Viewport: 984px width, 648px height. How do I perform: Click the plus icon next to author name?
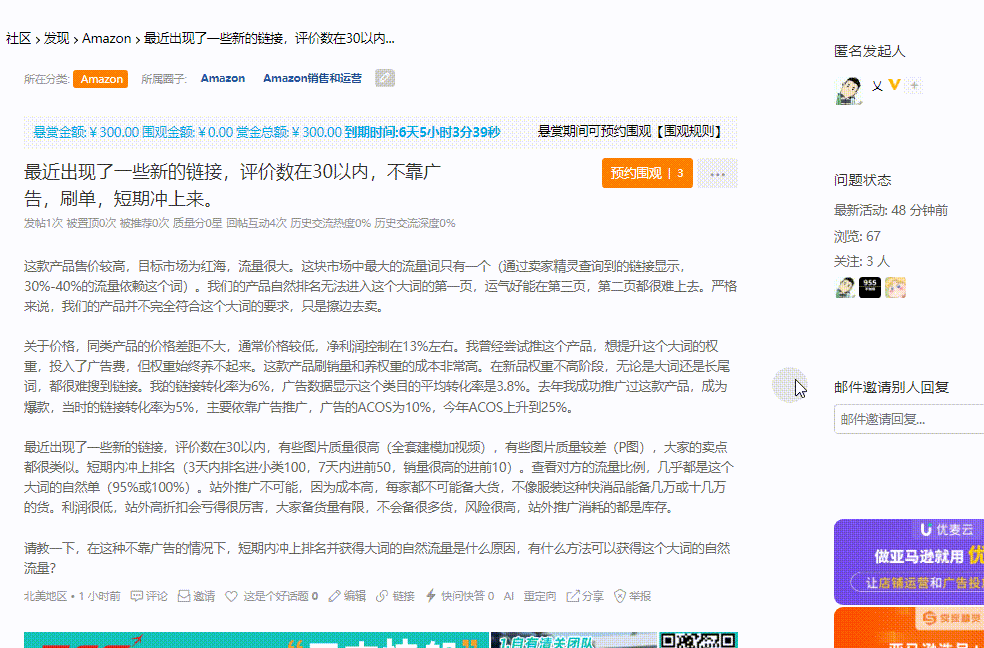pos(913,86)
